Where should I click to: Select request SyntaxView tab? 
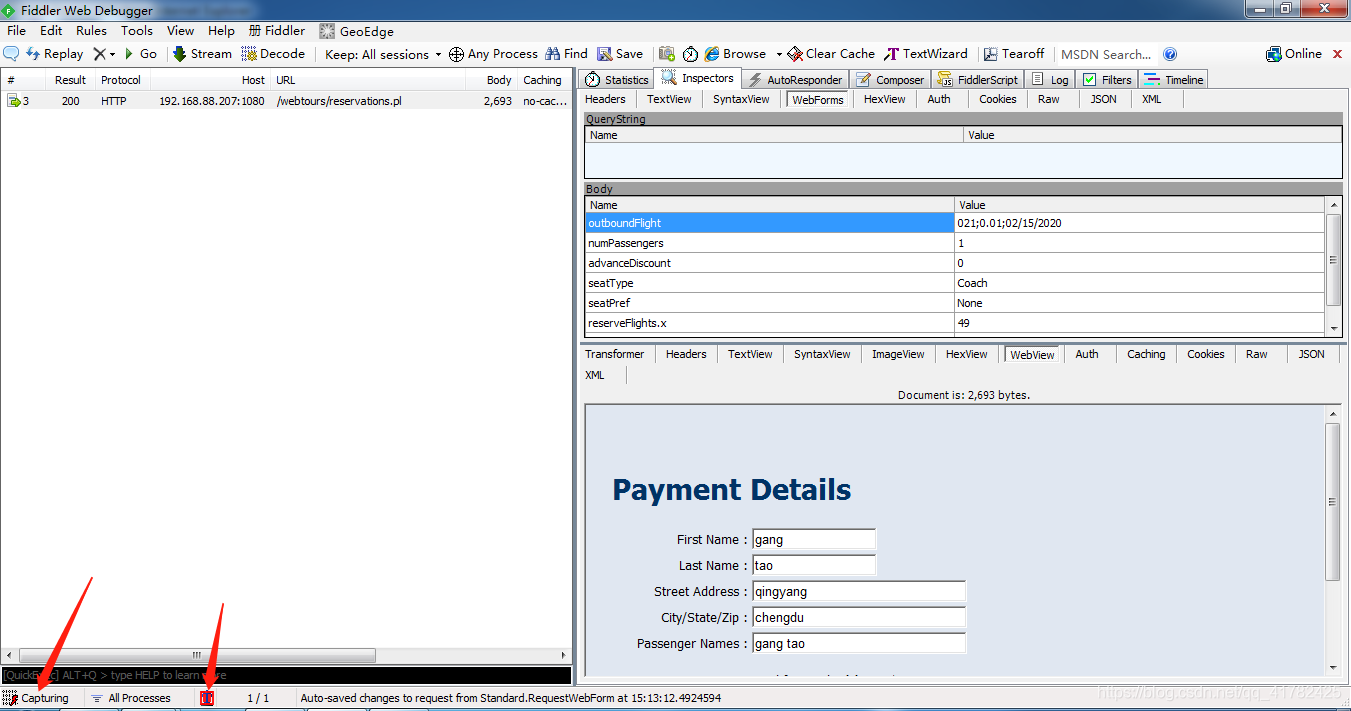741,99
